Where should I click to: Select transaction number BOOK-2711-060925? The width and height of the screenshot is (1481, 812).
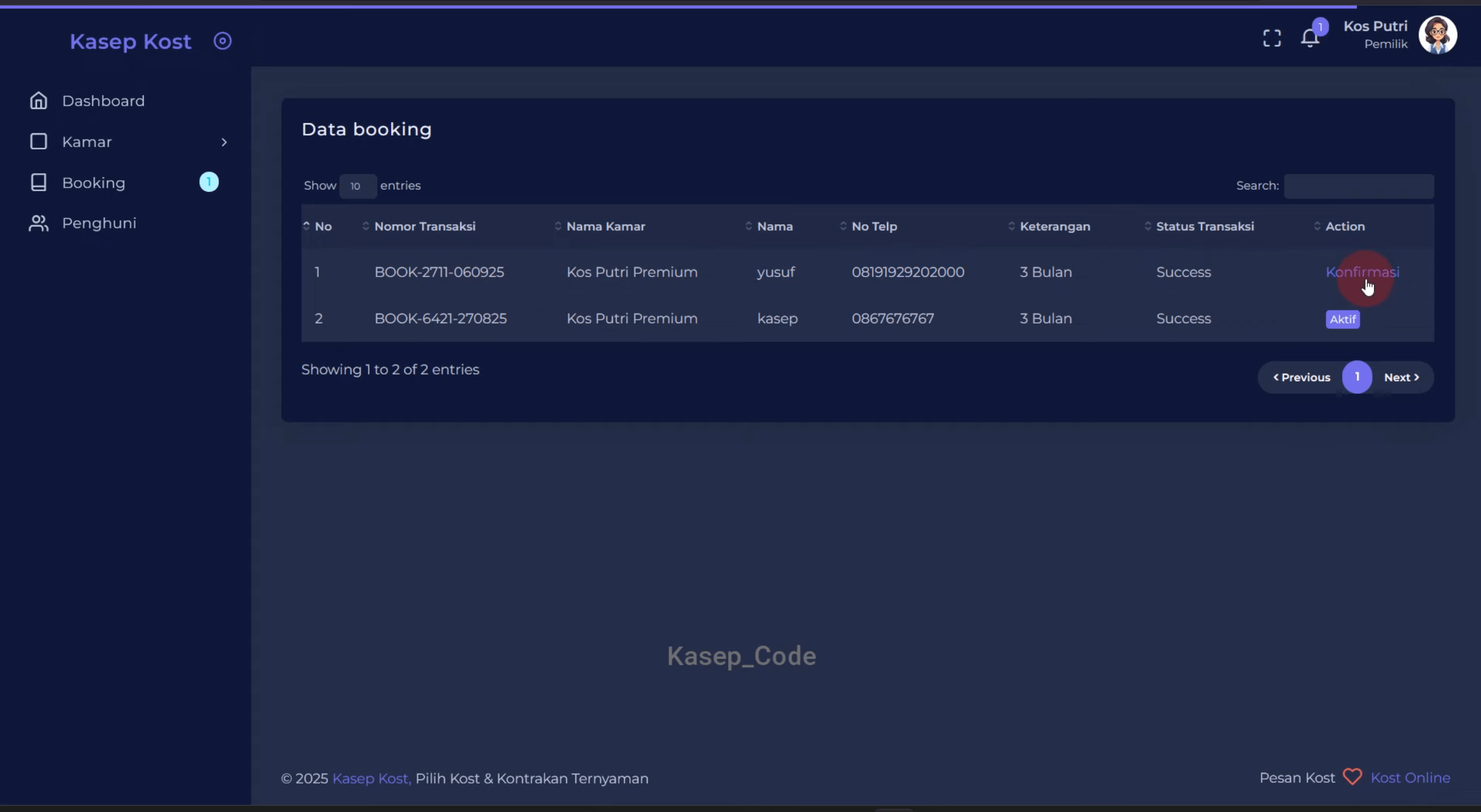439,272
